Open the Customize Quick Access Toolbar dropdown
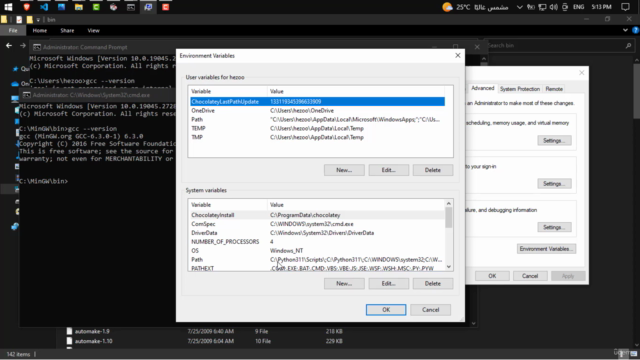 [38, 20]
